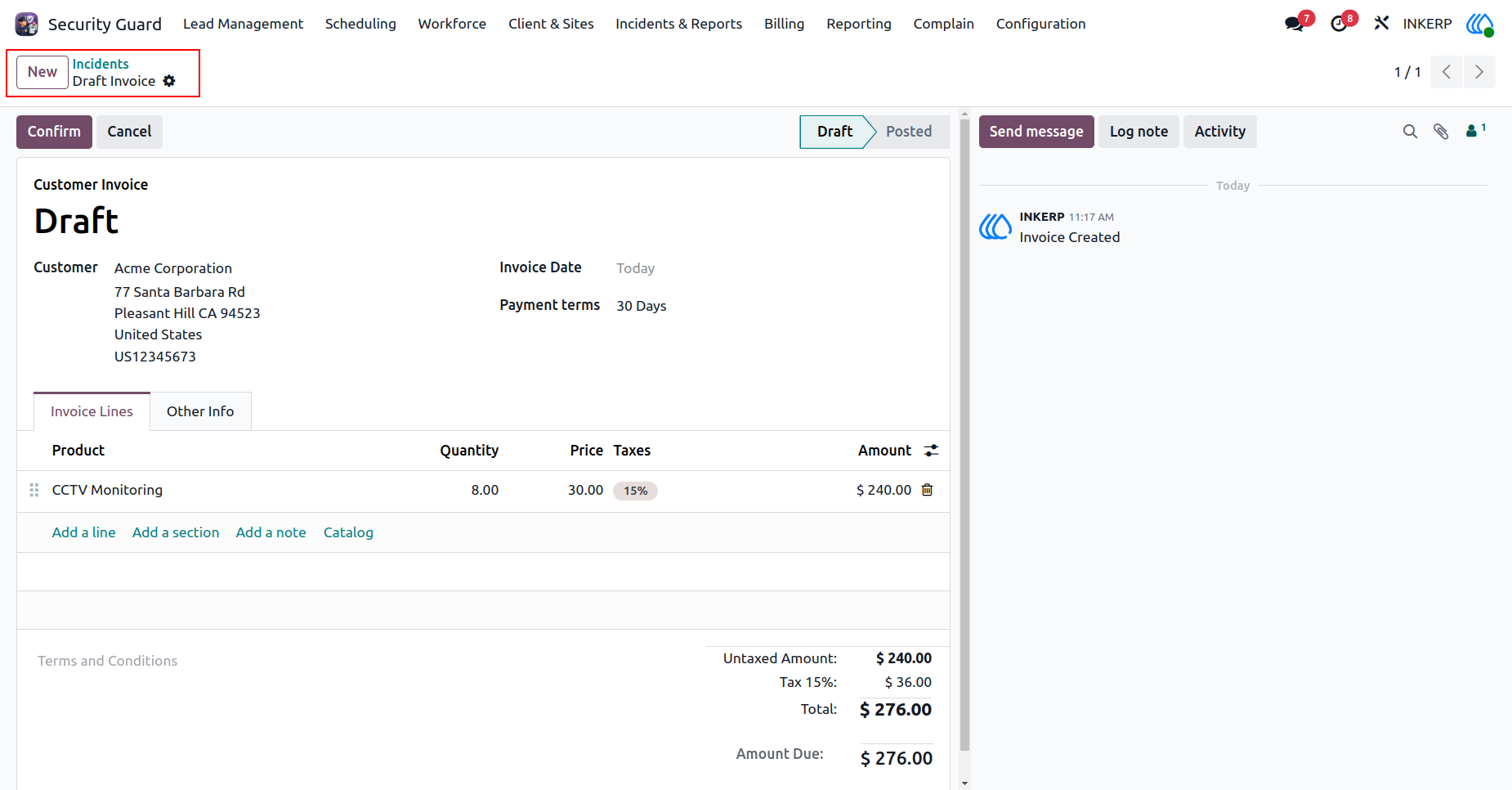
Task: Go to the next record arrow
Action: point(1479,72)
